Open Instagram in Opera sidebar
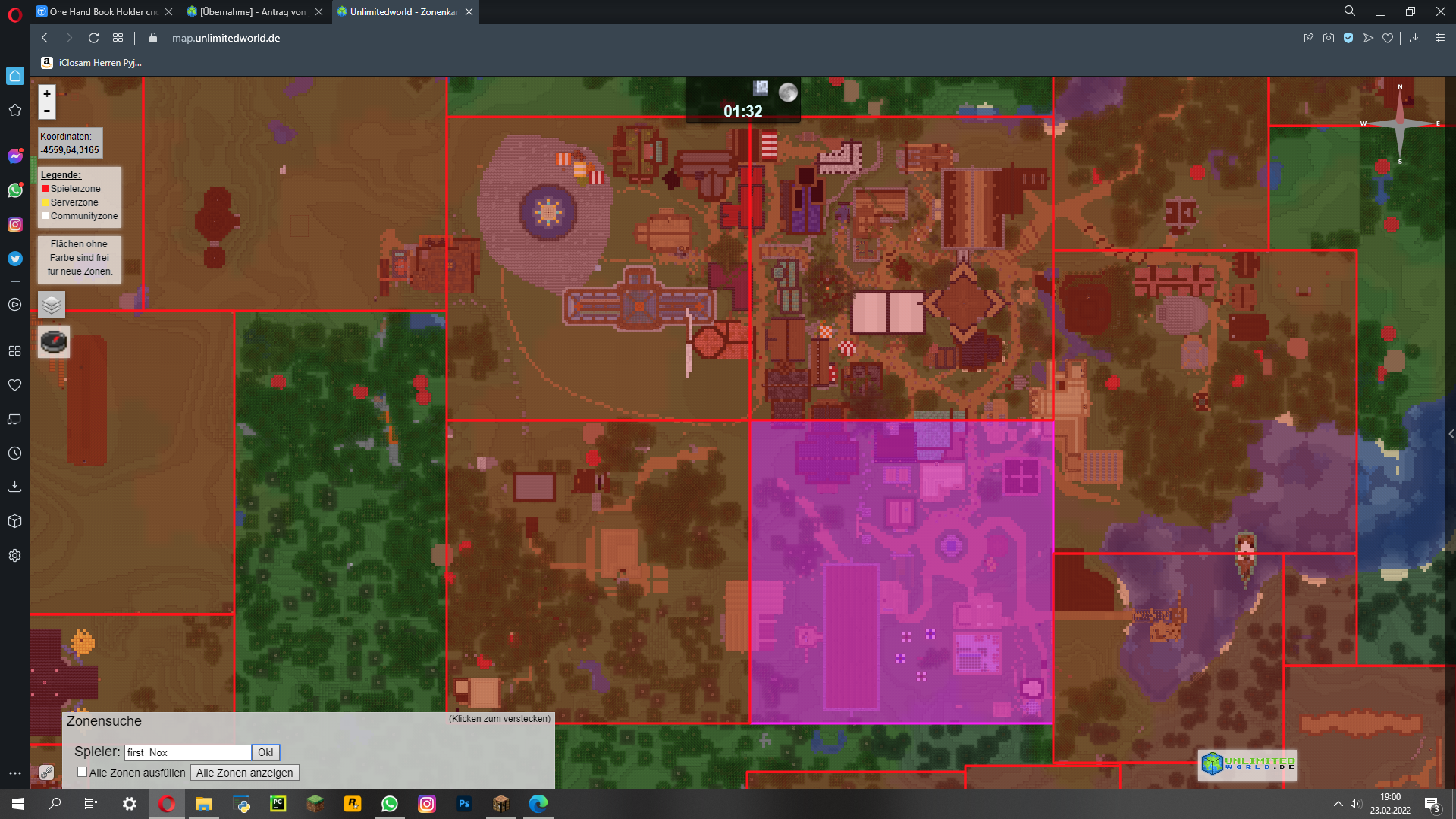 click(15, 224)
